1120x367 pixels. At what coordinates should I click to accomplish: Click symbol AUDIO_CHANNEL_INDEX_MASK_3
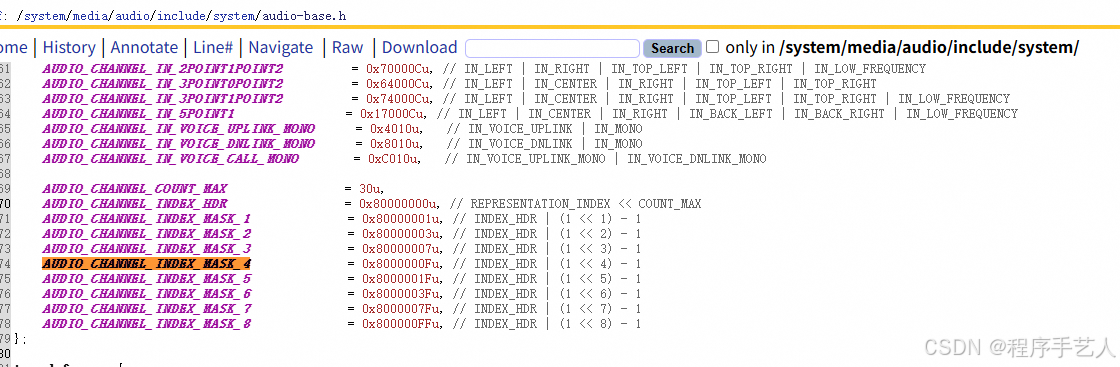(x=146, y=249)
